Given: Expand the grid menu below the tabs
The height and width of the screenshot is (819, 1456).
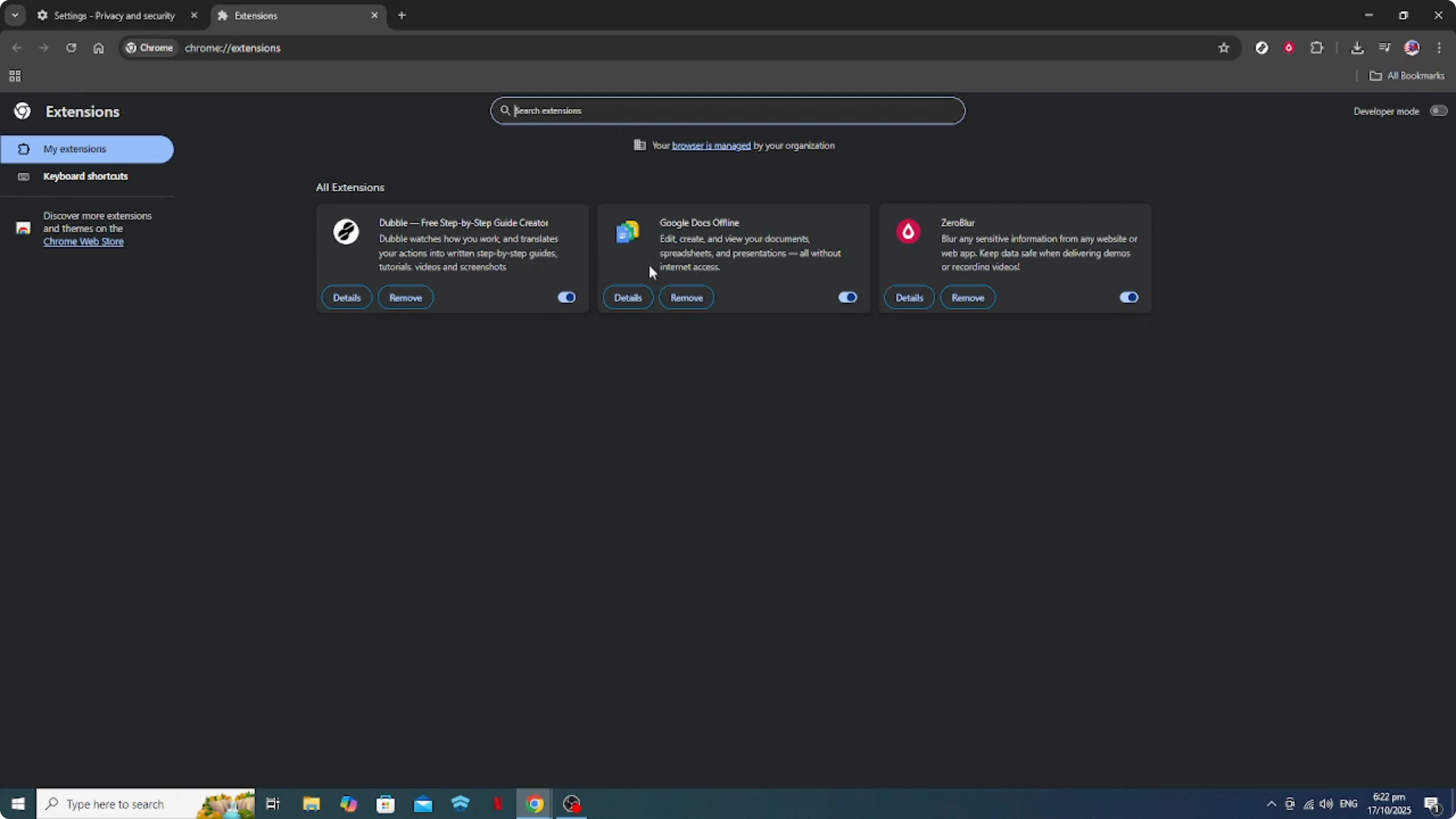Looking at the screenshot, I should pos(15,76).
